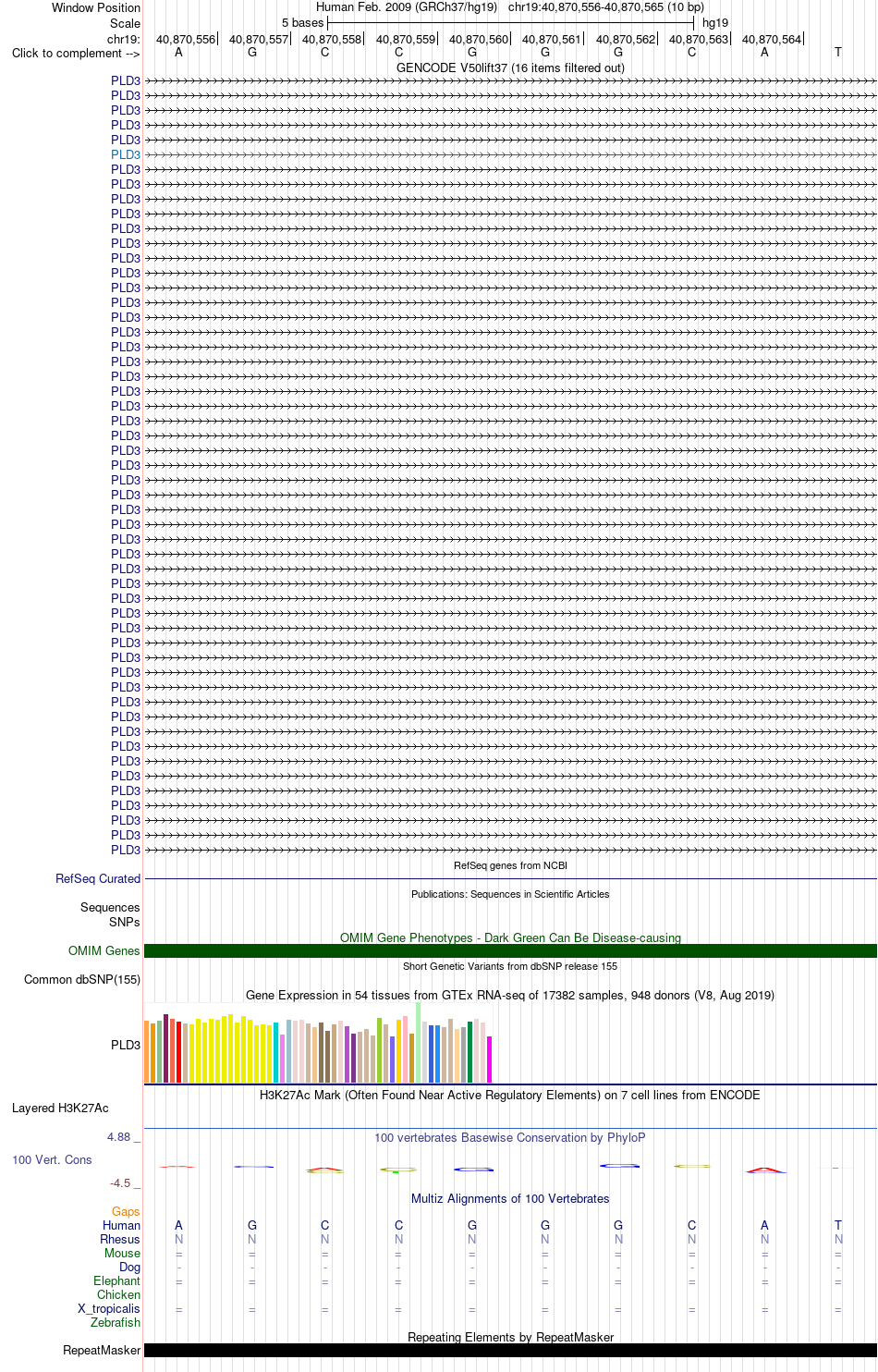Viewport: 878px width, 1372px height.
Task: Click the Layered H3K27Ac label
Action: [x=60, y=1108]
